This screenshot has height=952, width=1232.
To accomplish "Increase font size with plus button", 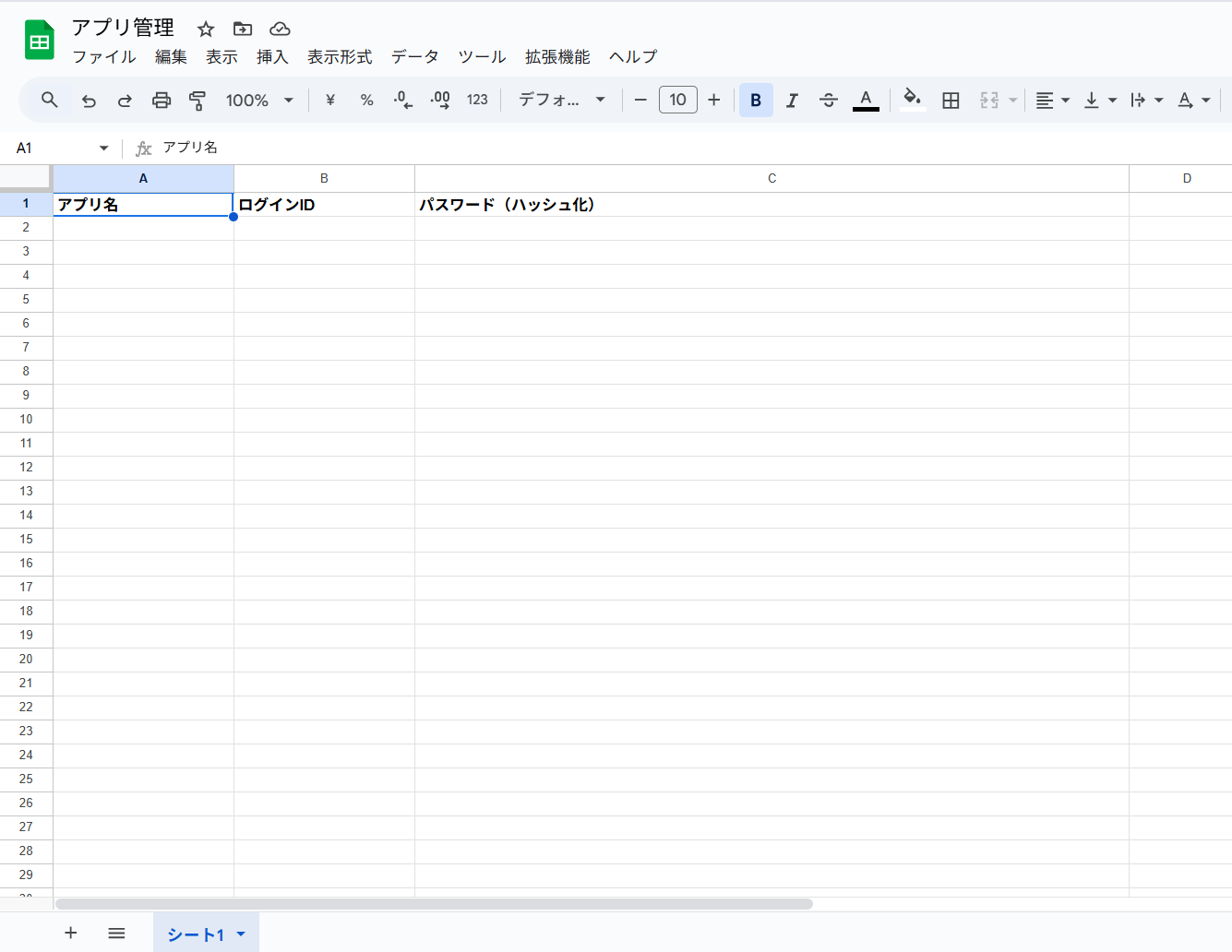I will tap(714, 100).
